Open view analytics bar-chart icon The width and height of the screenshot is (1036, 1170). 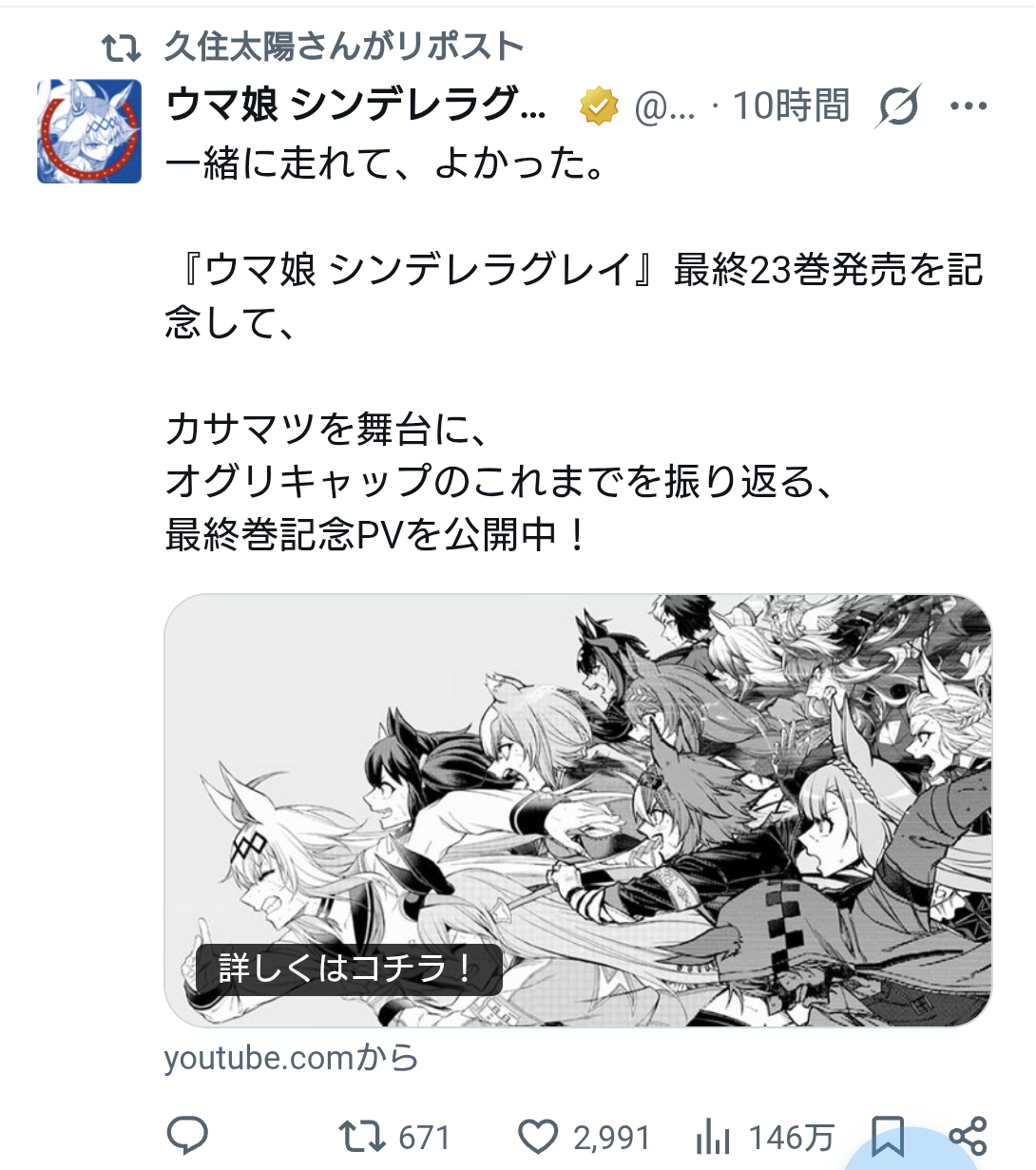(713, 1136)
